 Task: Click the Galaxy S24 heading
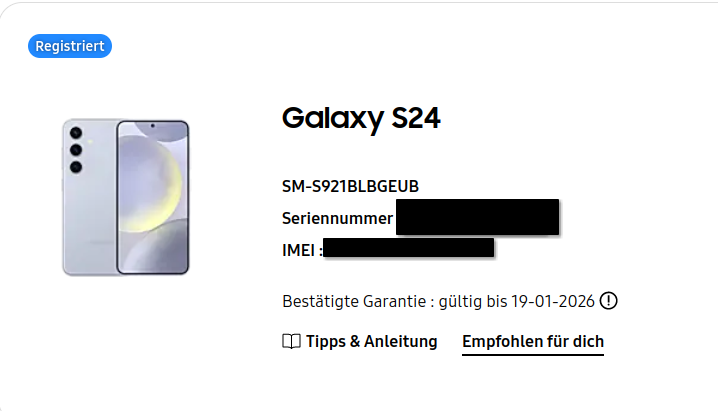361,118
